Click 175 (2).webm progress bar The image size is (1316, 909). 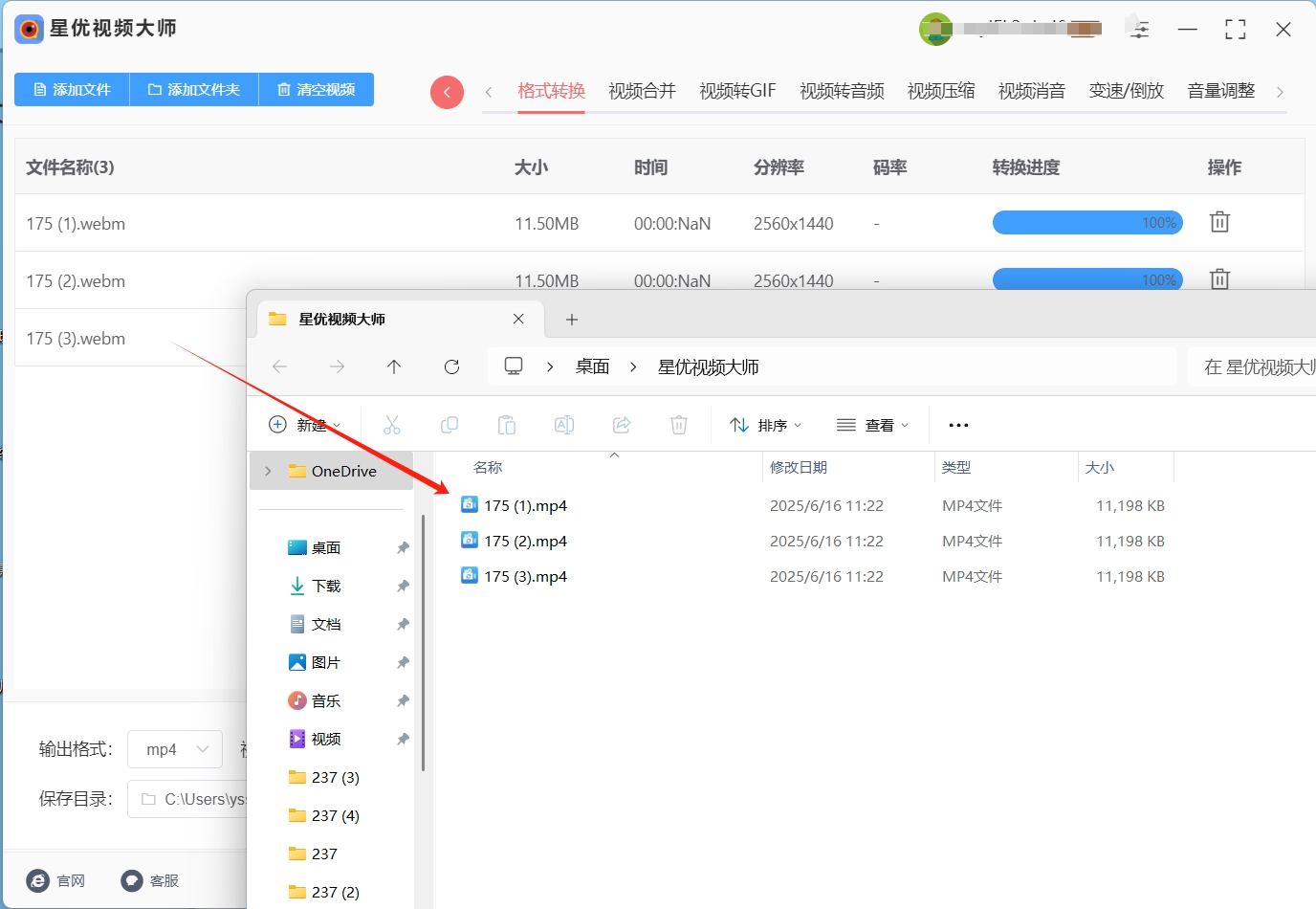[1087, 279]
